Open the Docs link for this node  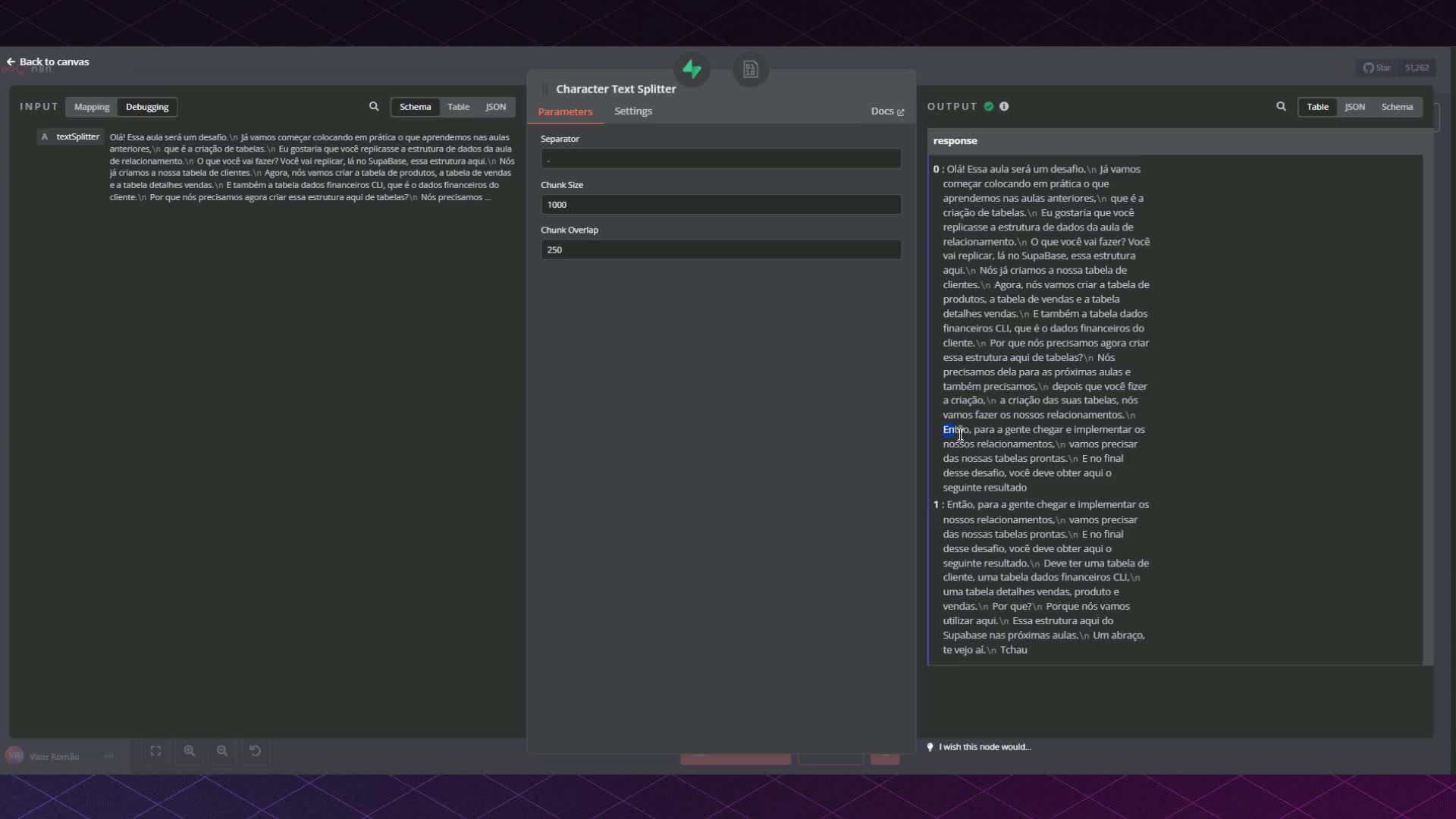(886, 111)
